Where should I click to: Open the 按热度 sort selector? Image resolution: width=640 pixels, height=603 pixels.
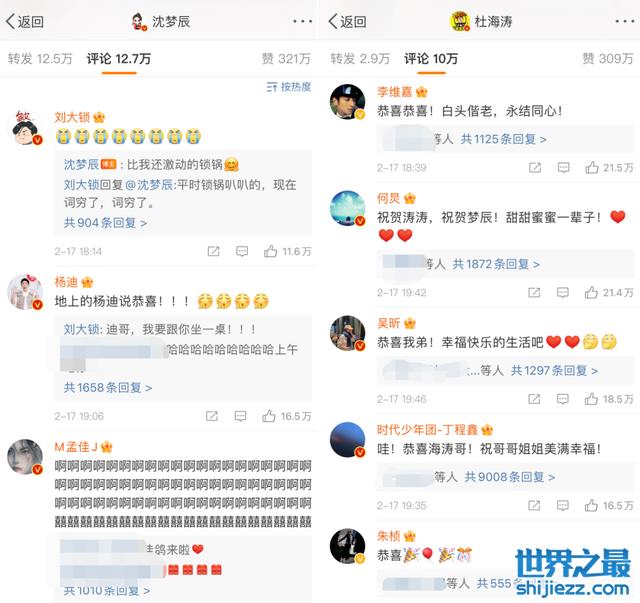click(289, 87)
